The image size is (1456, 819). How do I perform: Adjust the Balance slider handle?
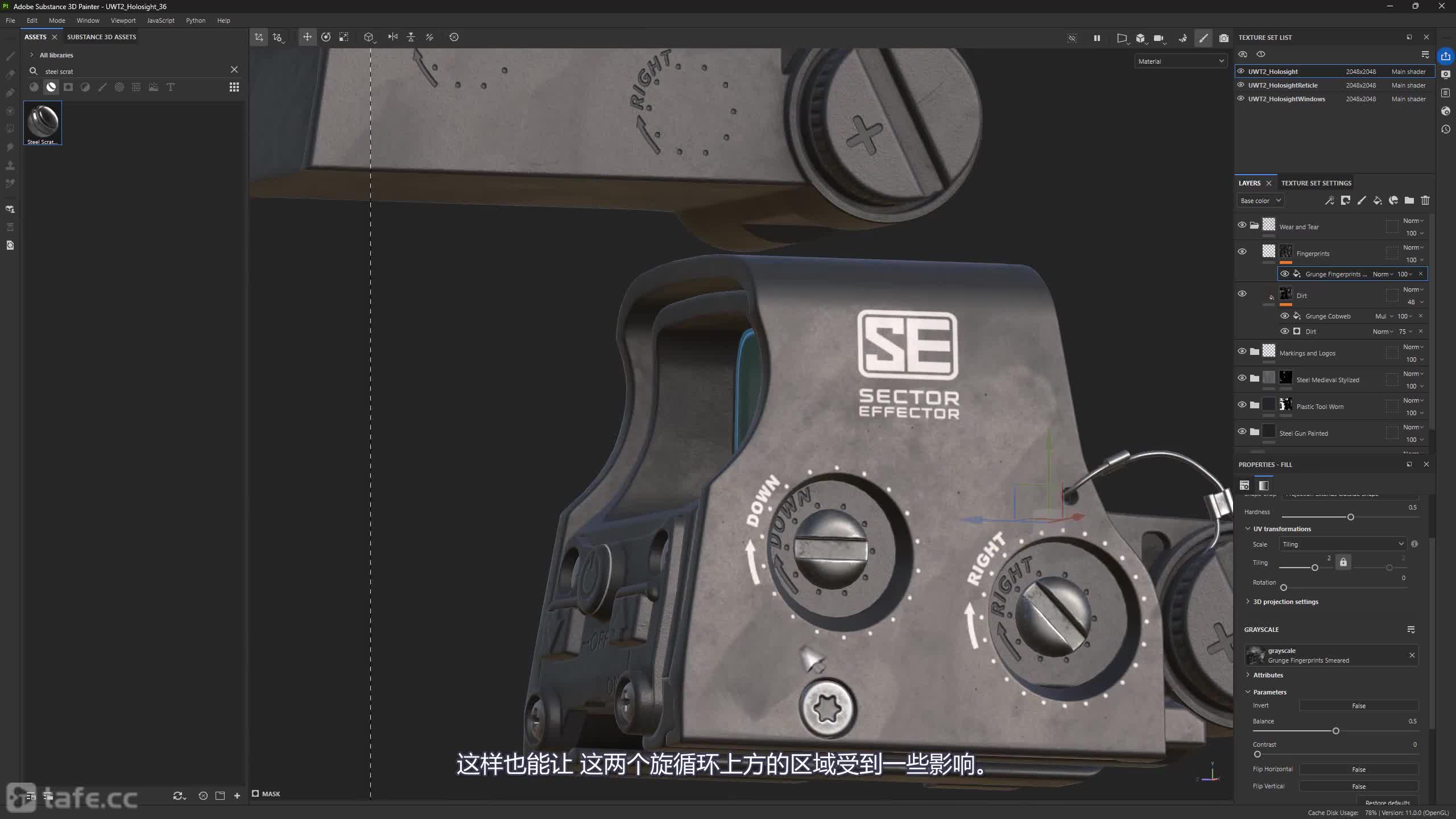click(x=1336, y=731)
